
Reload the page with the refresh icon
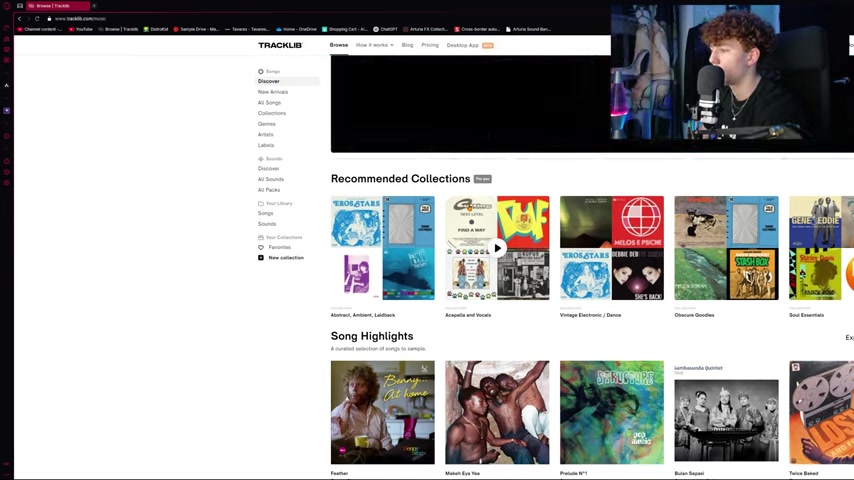pos(37,19)
